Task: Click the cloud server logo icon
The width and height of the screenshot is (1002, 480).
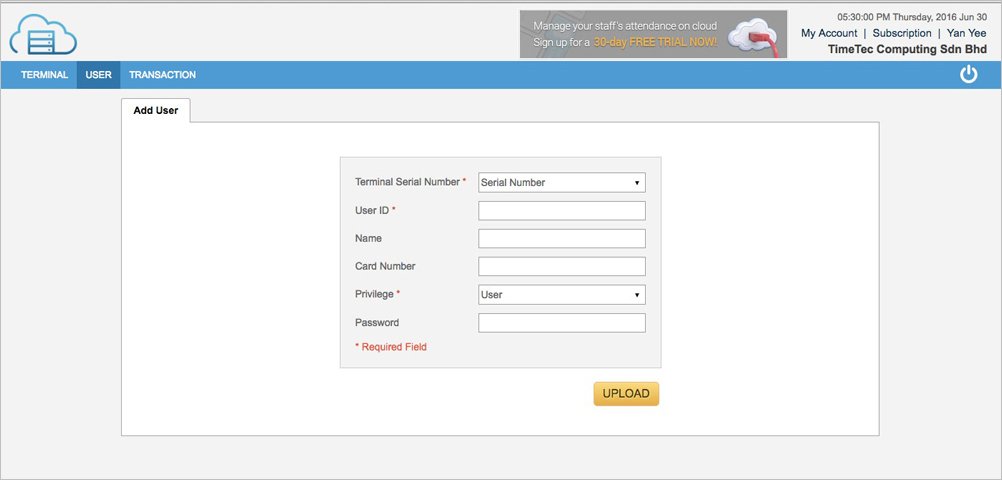Action: tap(43, 35)
